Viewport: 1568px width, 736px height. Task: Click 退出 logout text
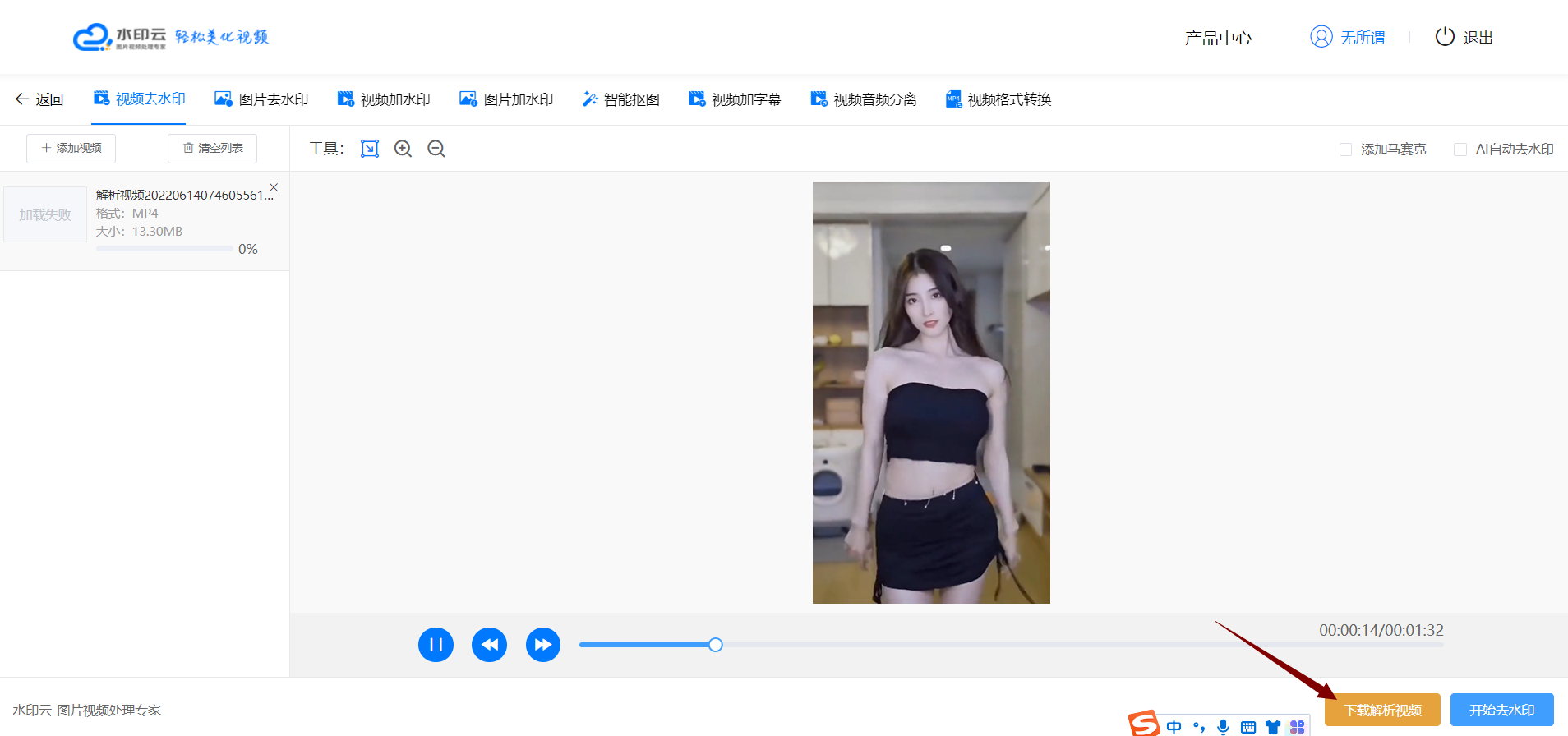click(1478, 38)
